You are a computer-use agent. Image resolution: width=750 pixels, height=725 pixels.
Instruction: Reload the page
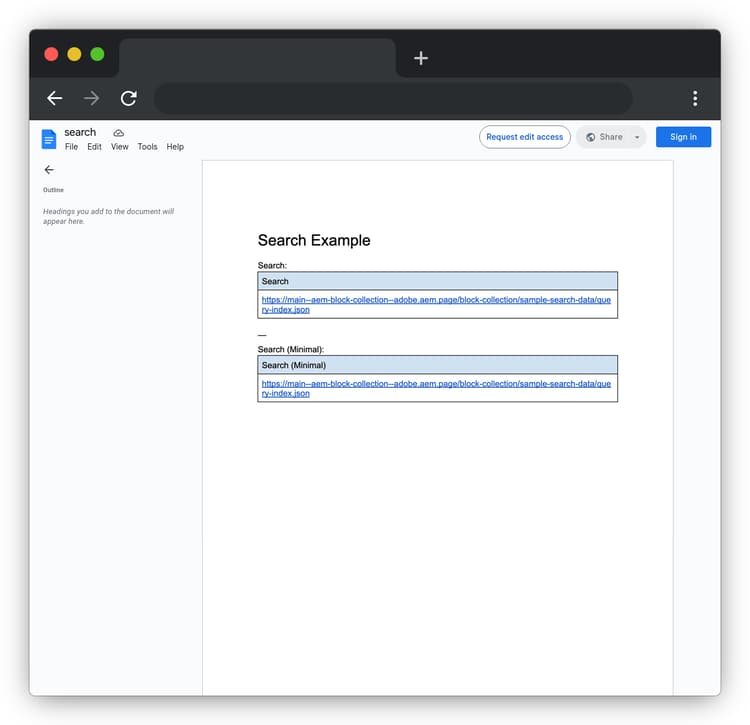[128, 98]
